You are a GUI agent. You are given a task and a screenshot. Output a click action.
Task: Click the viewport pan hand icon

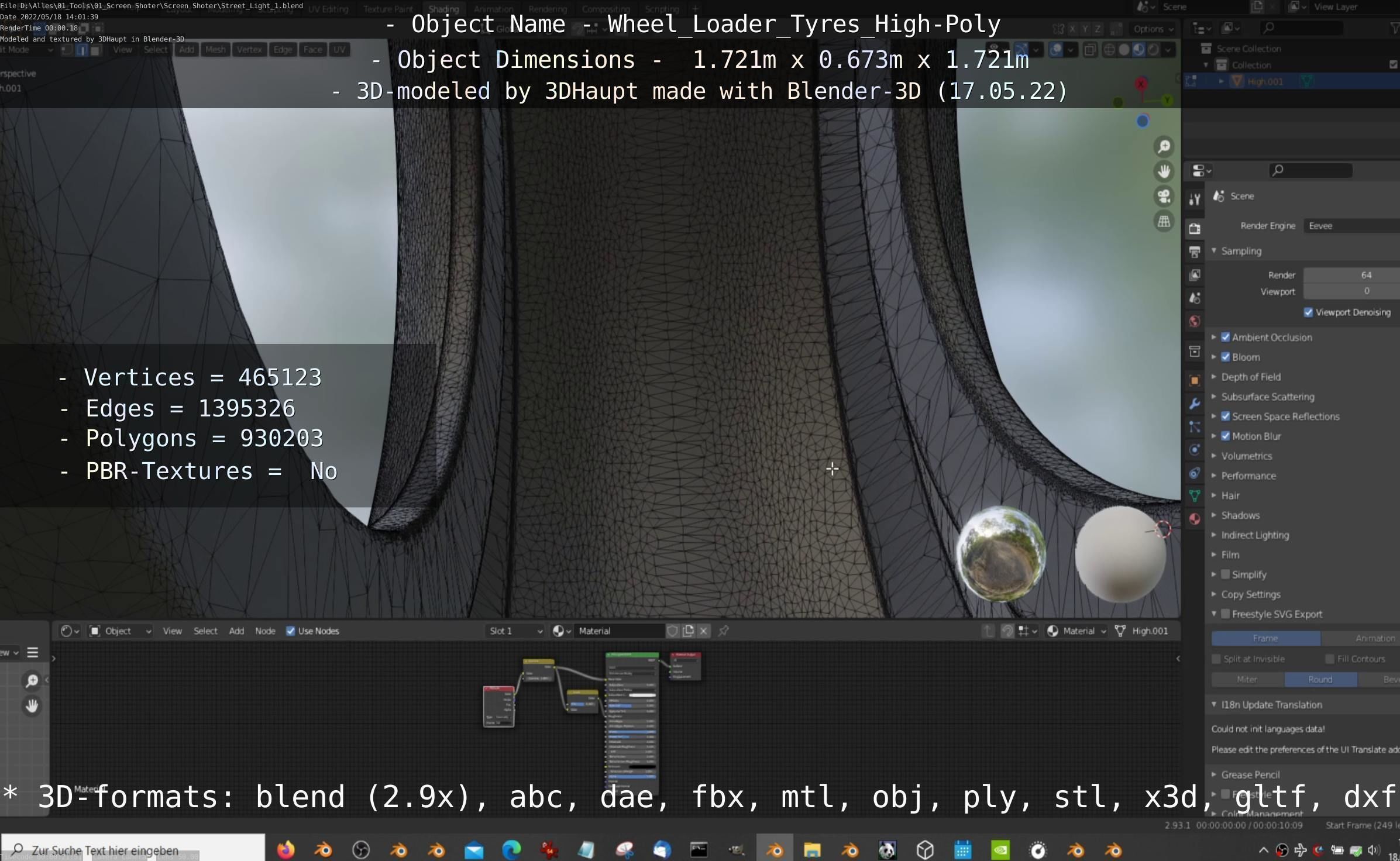(1164, 171)
